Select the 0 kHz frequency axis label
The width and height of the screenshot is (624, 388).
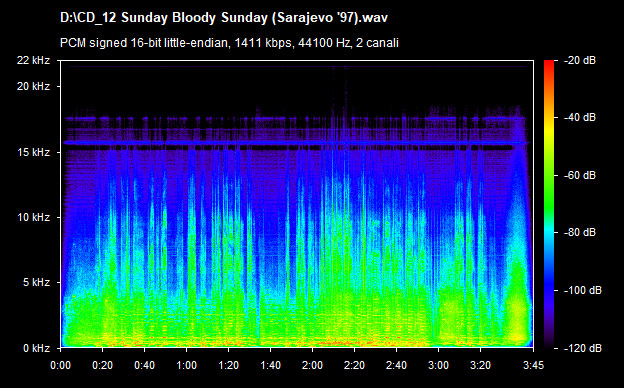tap(36, 348)
